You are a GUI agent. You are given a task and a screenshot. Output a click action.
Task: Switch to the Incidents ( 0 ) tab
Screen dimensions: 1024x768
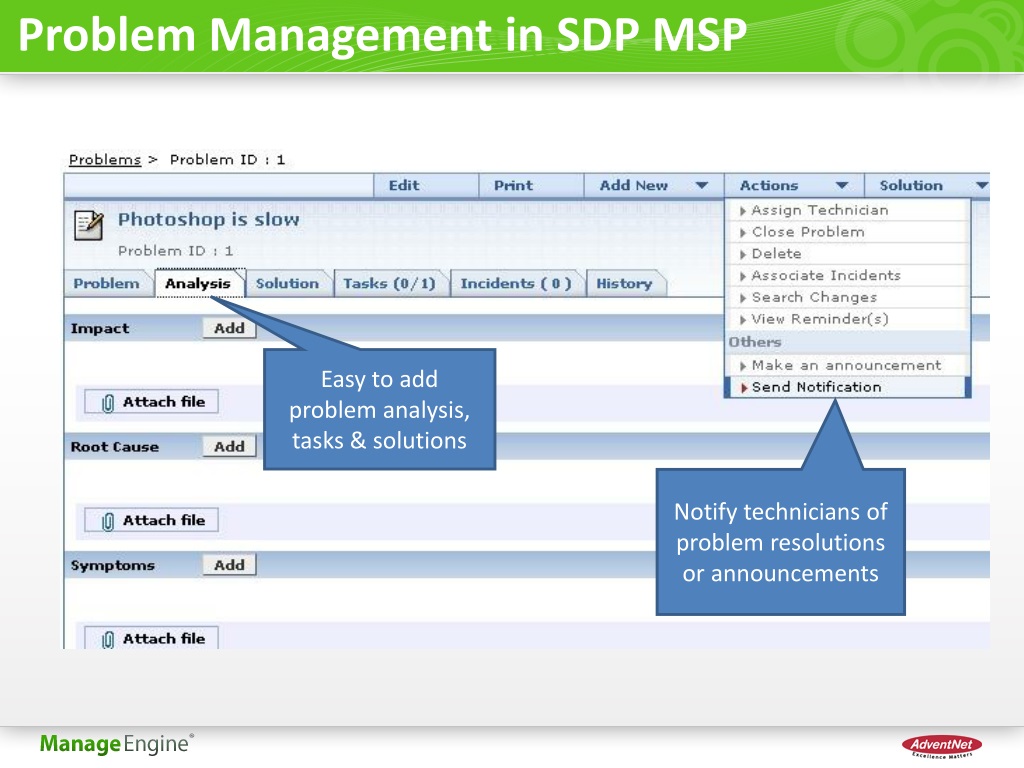(x=516, y=283)
